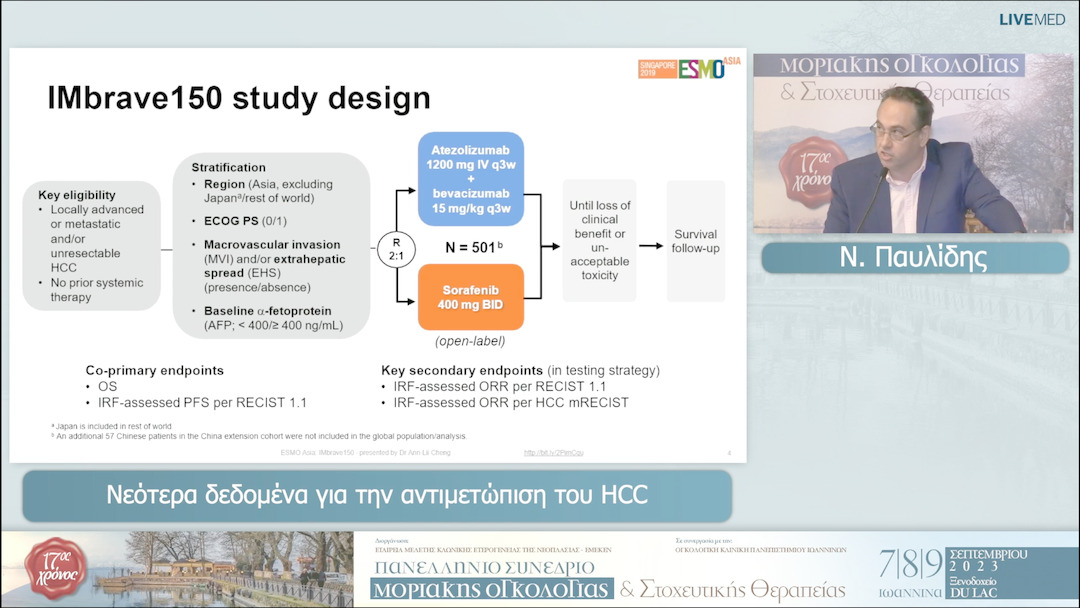Click "IRF-assessed ORR per HCC mRECIST"
This screenshot has height=608, width=1080.
tap(511, 402)
